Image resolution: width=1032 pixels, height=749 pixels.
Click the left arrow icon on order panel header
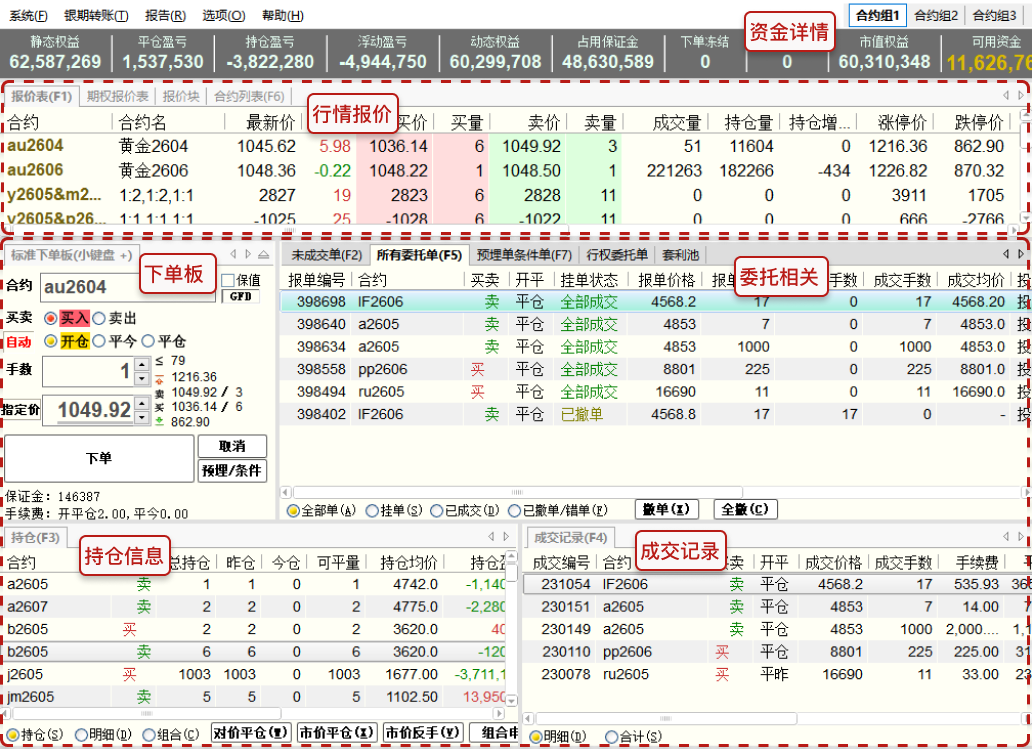[232, 255]
